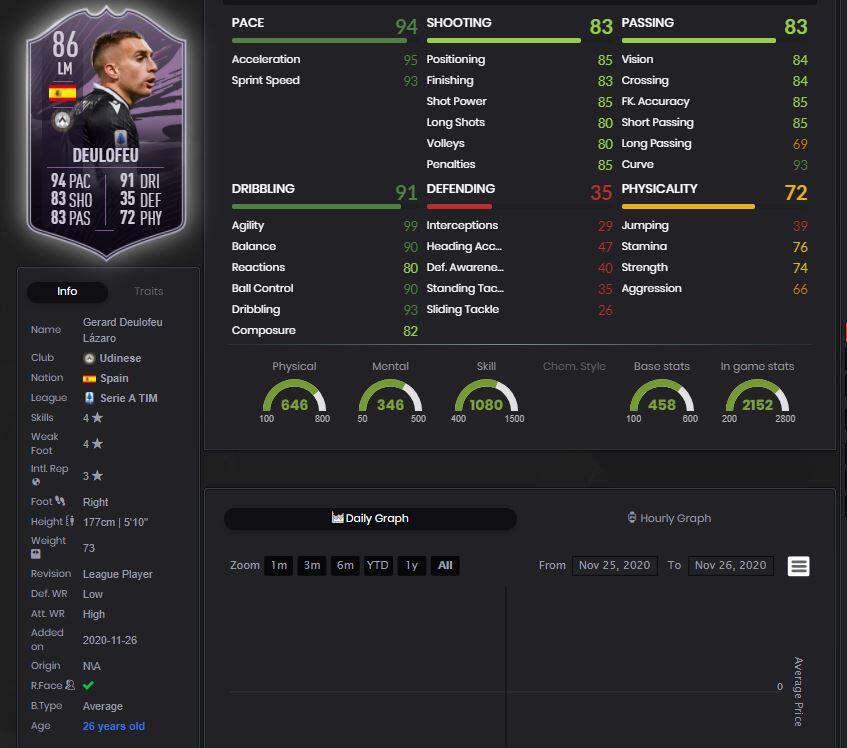Open the chart hamburger menu icon
Image resolution: width=847 pixels, height=748 pixels.
(x=798, y=566)
